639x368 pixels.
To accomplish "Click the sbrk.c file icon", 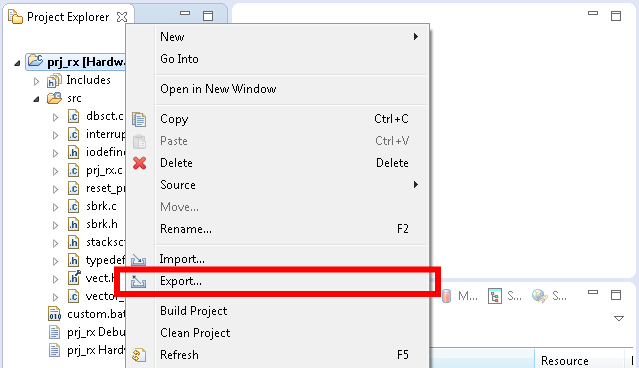I will (x=73, y=206).
